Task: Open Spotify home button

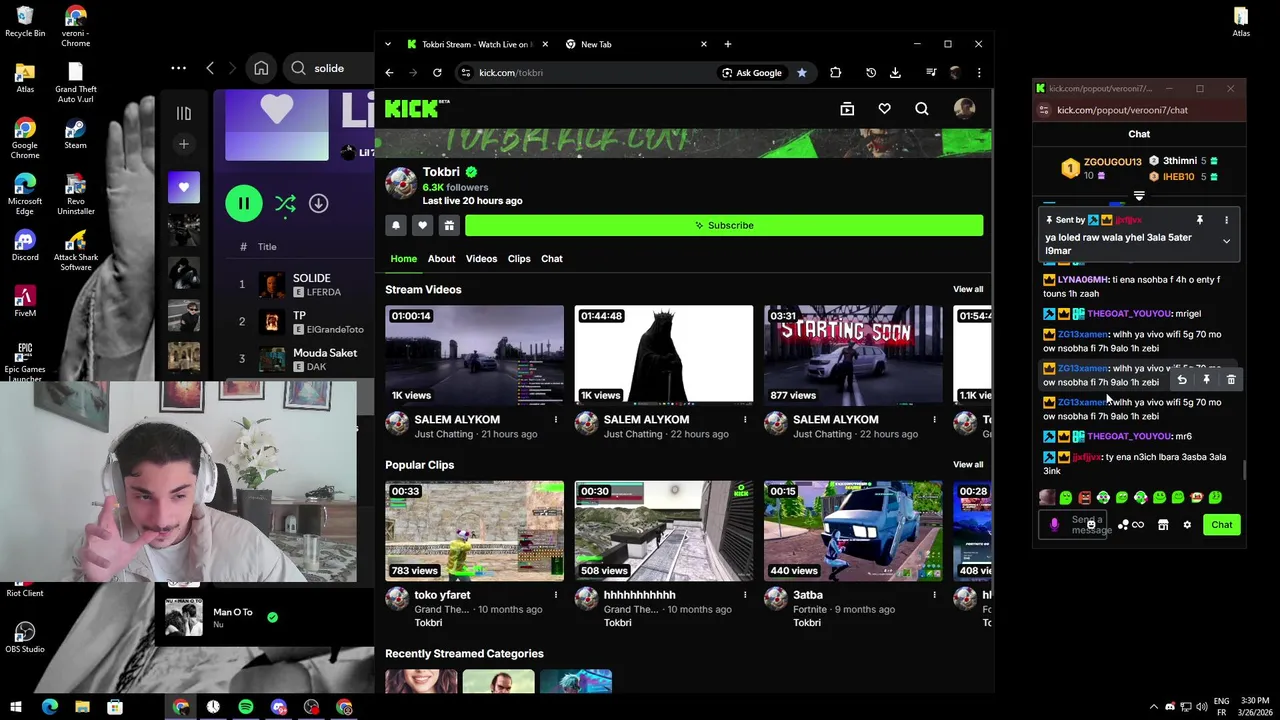Action: 261,68
